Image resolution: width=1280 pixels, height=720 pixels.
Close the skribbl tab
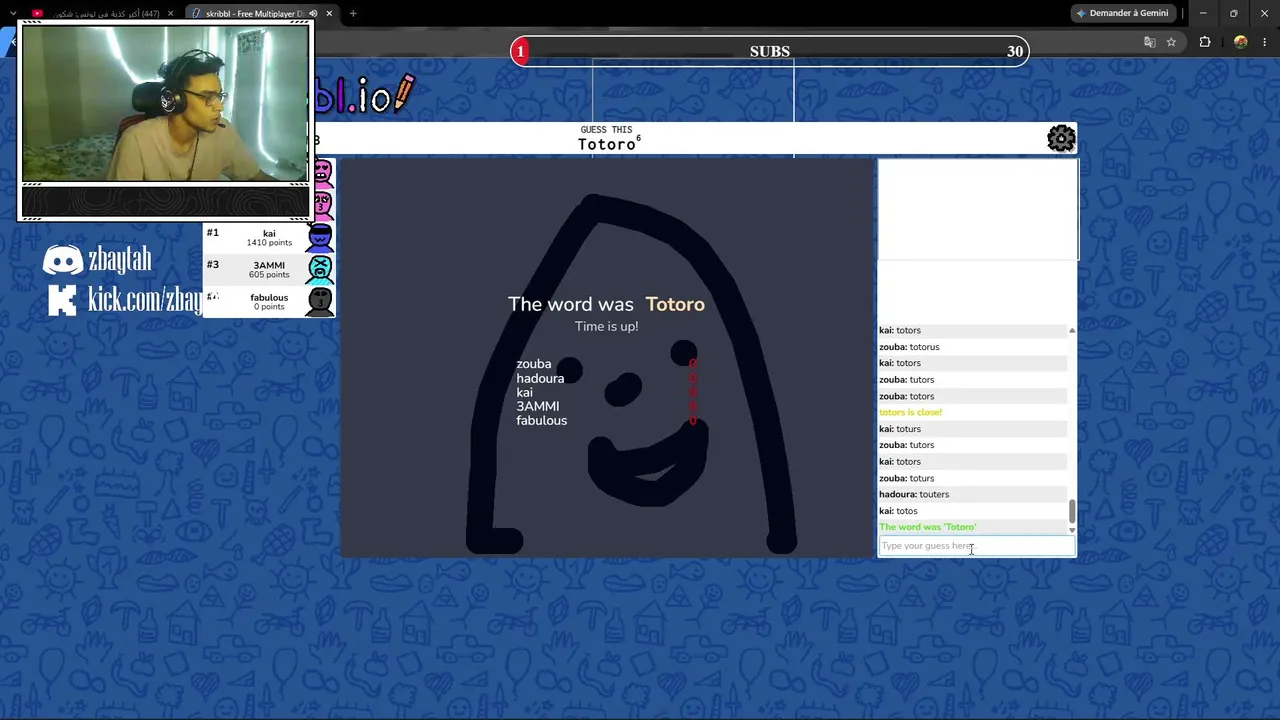329,13
